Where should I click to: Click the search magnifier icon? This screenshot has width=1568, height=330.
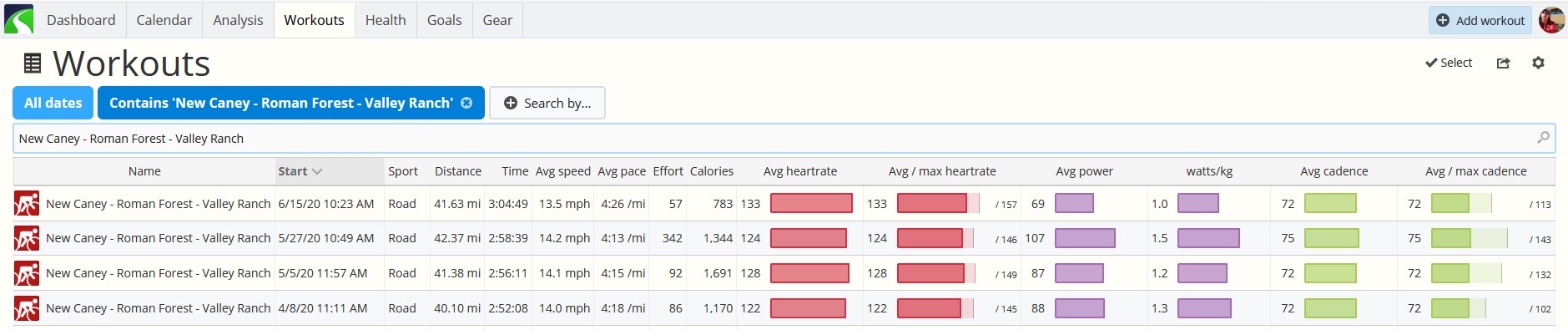pos(1543,138)
